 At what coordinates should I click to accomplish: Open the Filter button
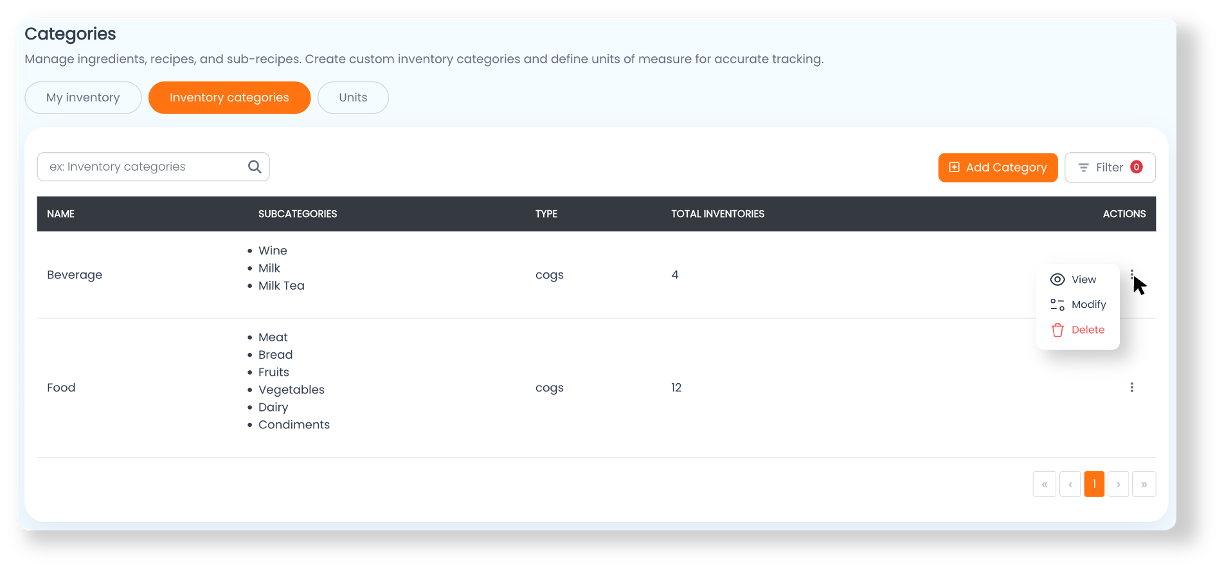tap(1110, 167)
